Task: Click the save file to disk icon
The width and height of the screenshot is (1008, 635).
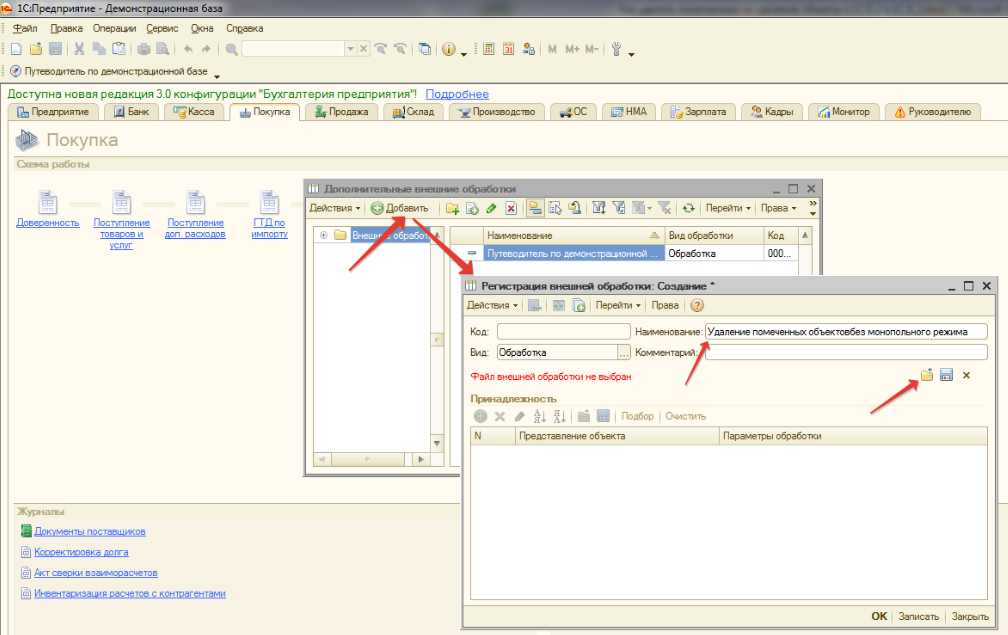Action: [x=946, y=375]
